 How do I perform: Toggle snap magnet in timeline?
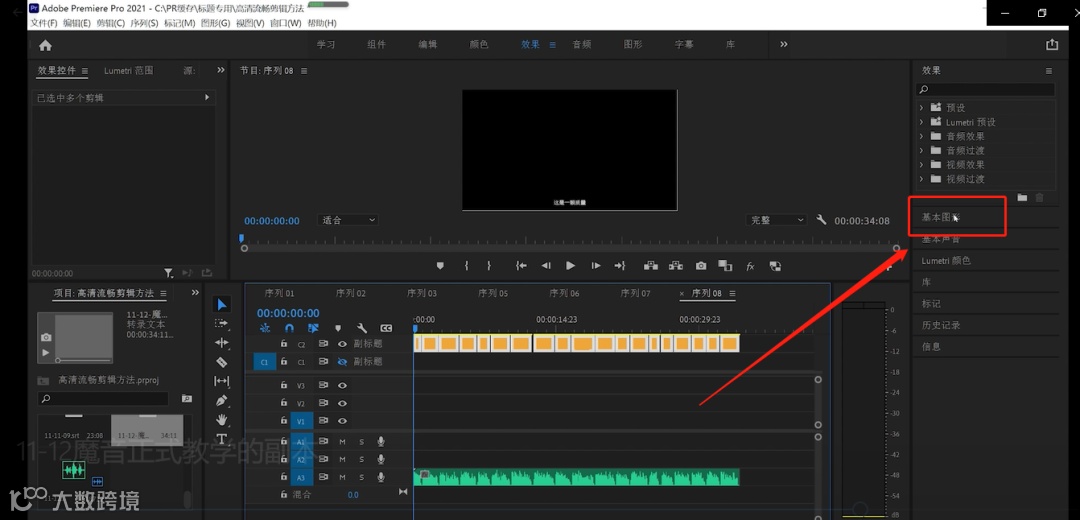point(289,329)
